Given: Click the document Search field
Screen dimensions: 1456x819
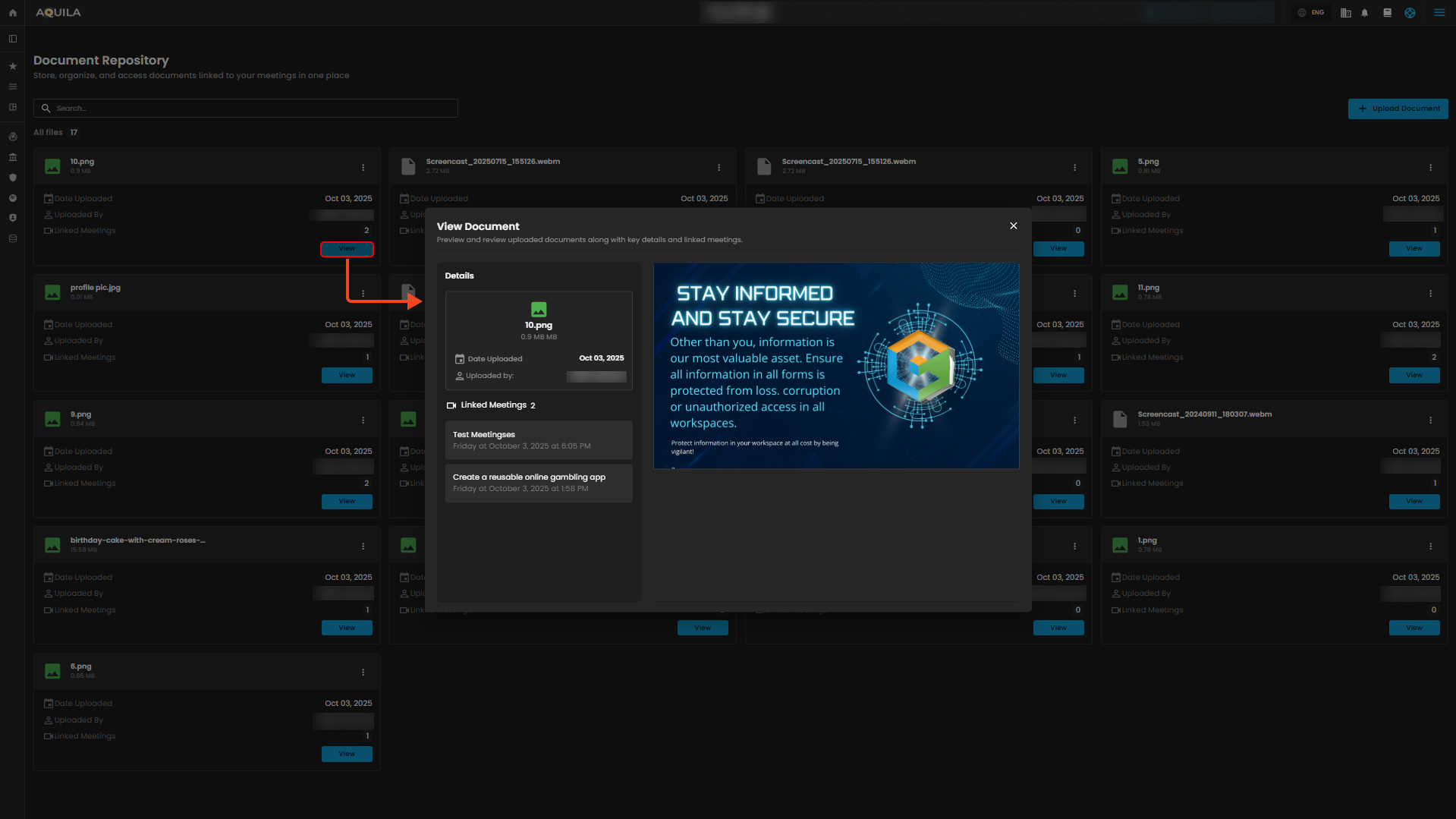Looking at the screenshot, I should pos(246,109).
